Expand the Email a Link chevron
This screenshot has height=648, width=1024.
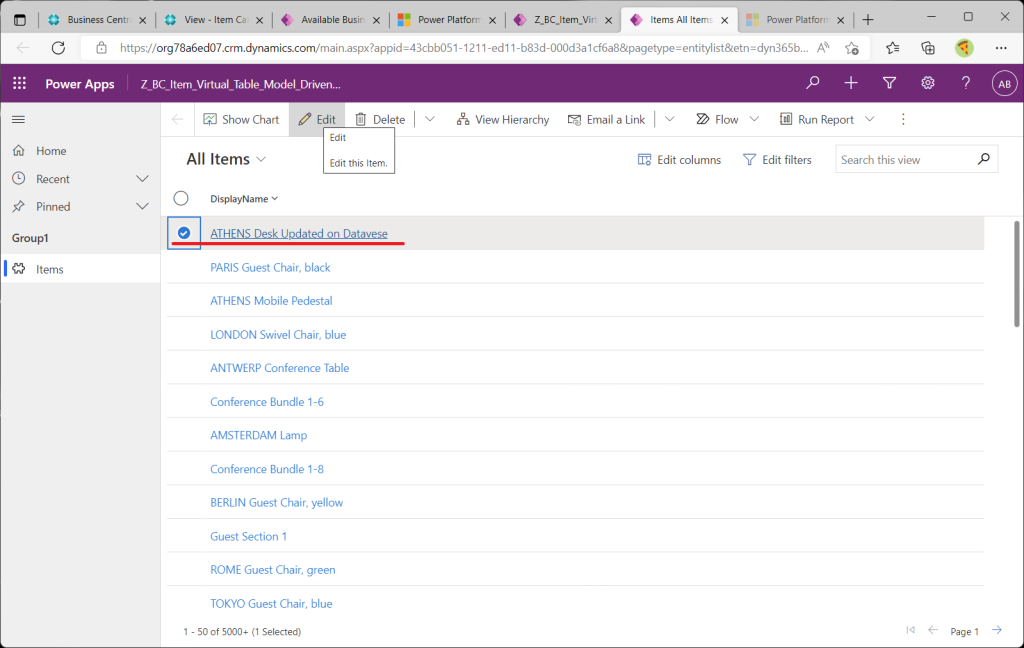point(669,120)
